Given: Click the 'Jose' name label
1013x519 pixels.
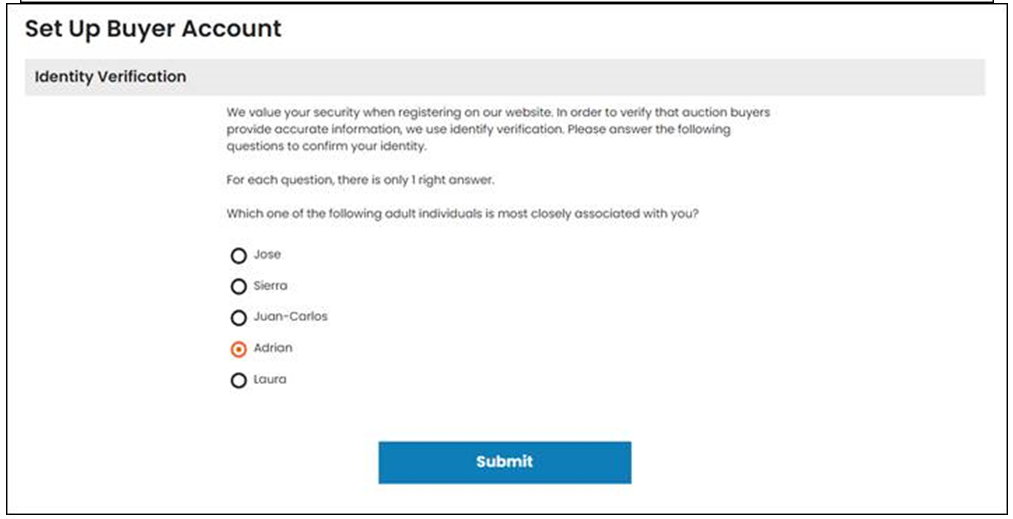Looking at the screenshot, I should coord(267,254).
